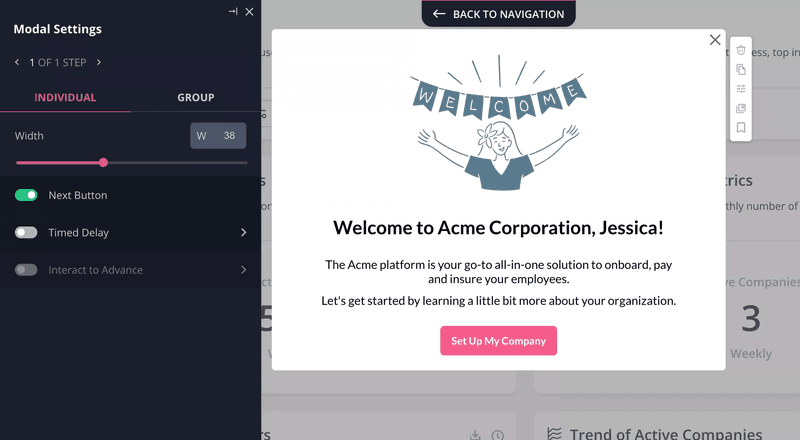Switch to the Group tab
Image resolution: width=800 pixels, height=440 pixels.
[x=196, y=98]
